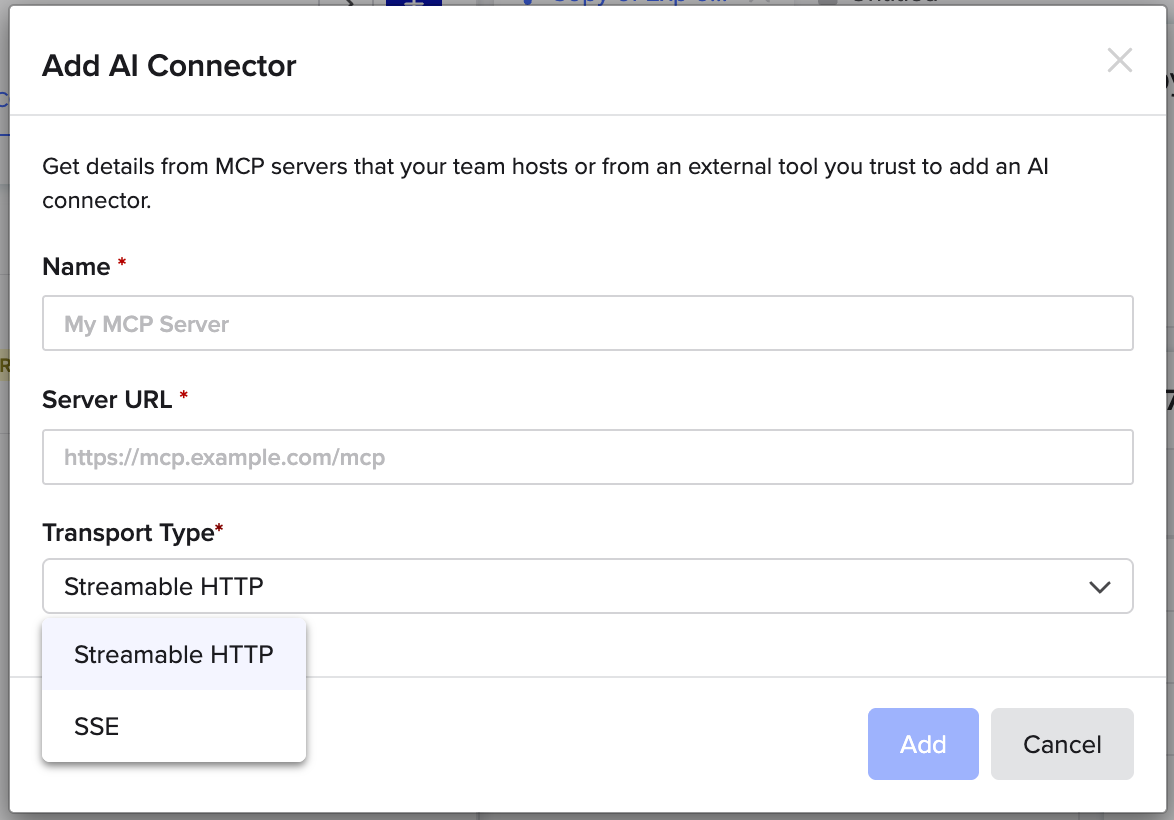Click the Server URL field label
Screen dimensions: 1174x820
[x=108, y=400]
